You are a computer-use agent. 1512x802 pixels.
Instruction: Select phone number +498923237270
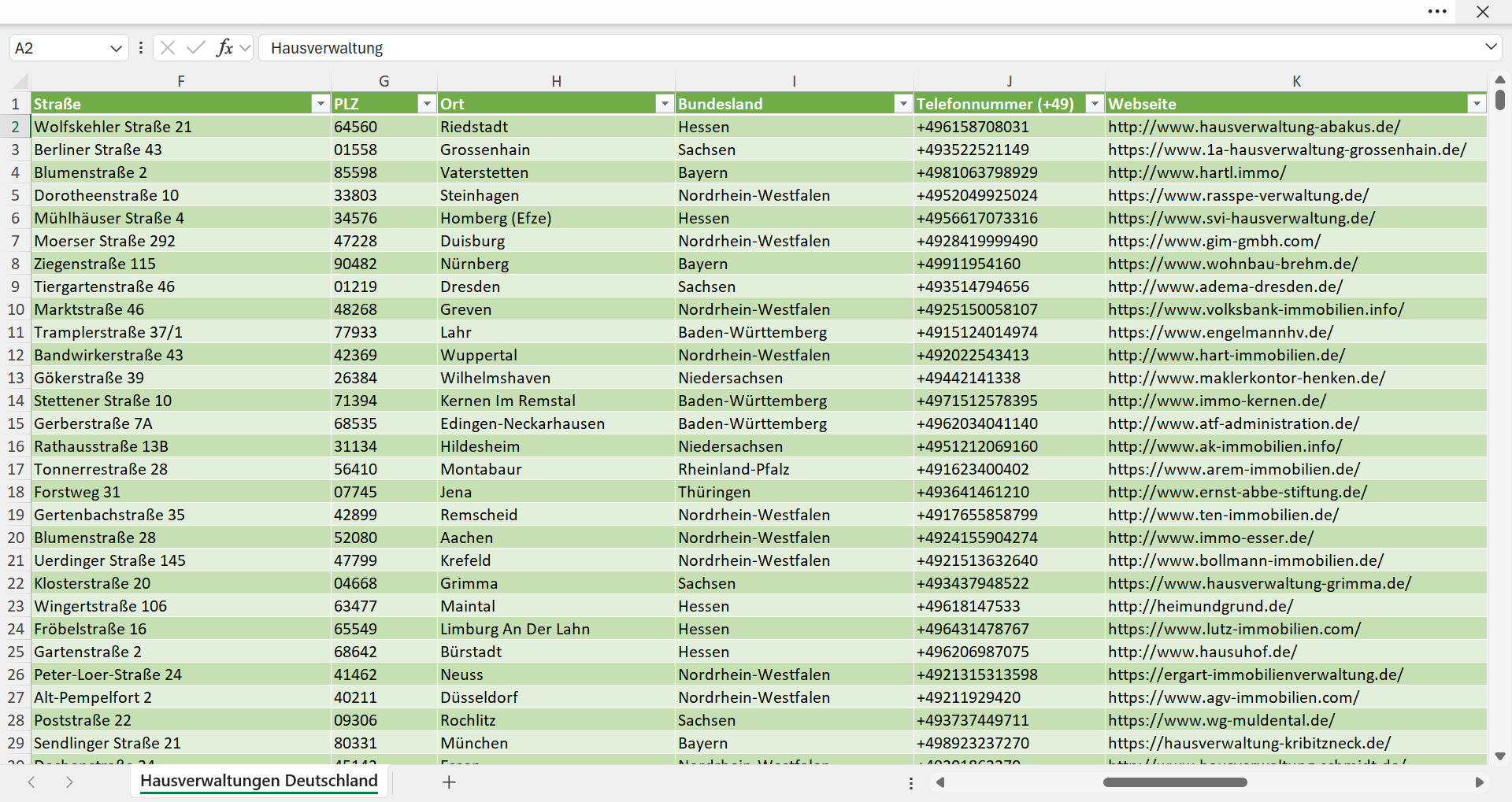[1010, 743]
